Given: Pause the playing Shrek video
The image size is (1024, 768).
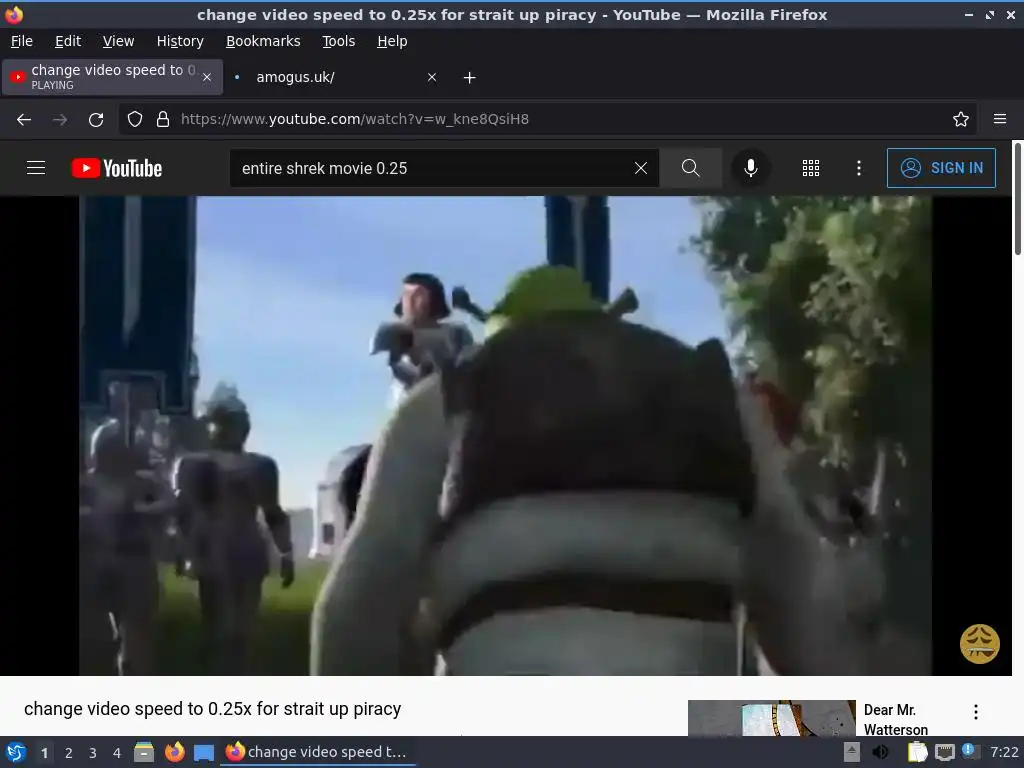Looking at the screenshot, I should point(505,436).
